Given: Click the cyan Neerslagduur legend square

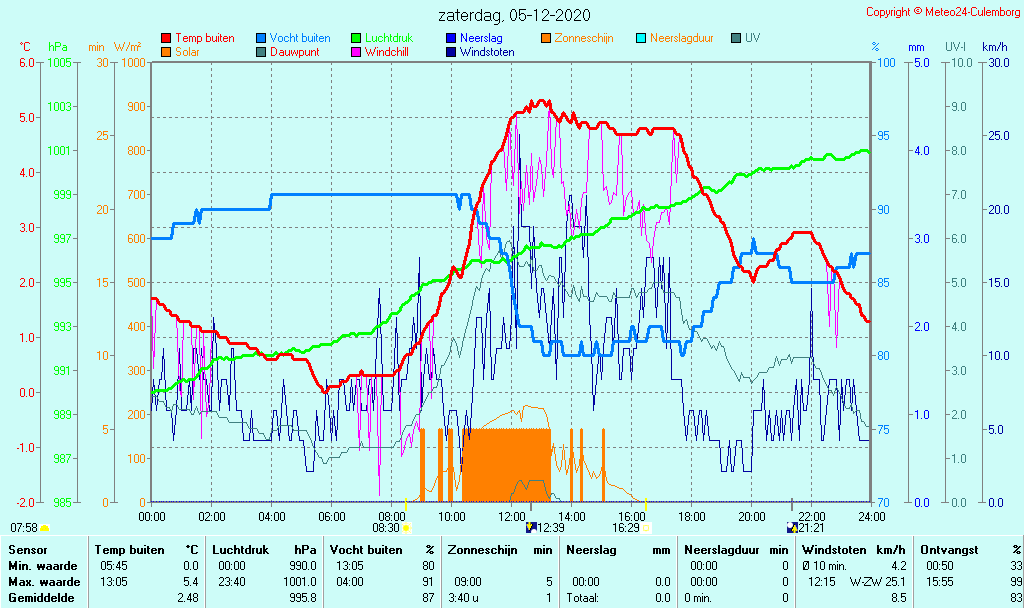Looking at the screenshot, I should (x=641, y=38).
